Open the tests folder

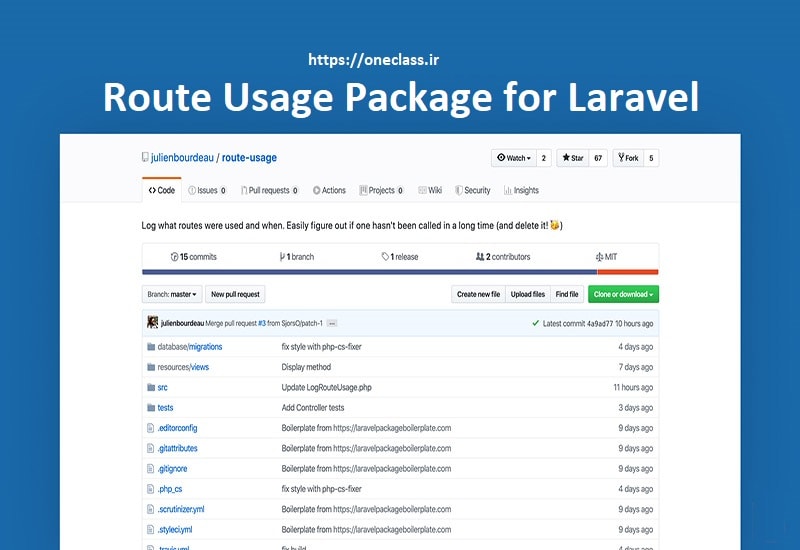[x=165, y=408]
